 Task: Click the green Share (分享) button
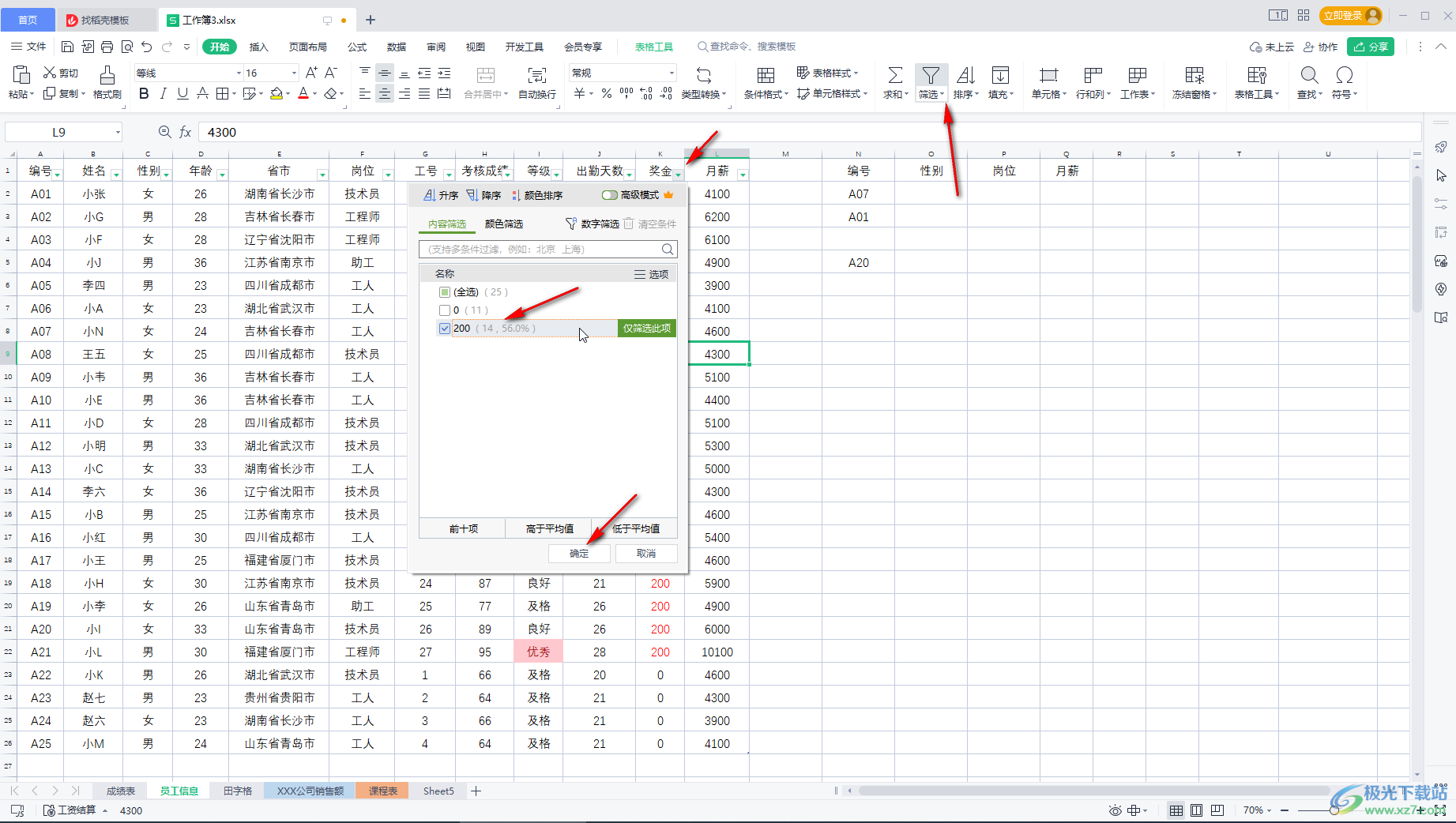pyautogui.click(x=1371, y=47)
